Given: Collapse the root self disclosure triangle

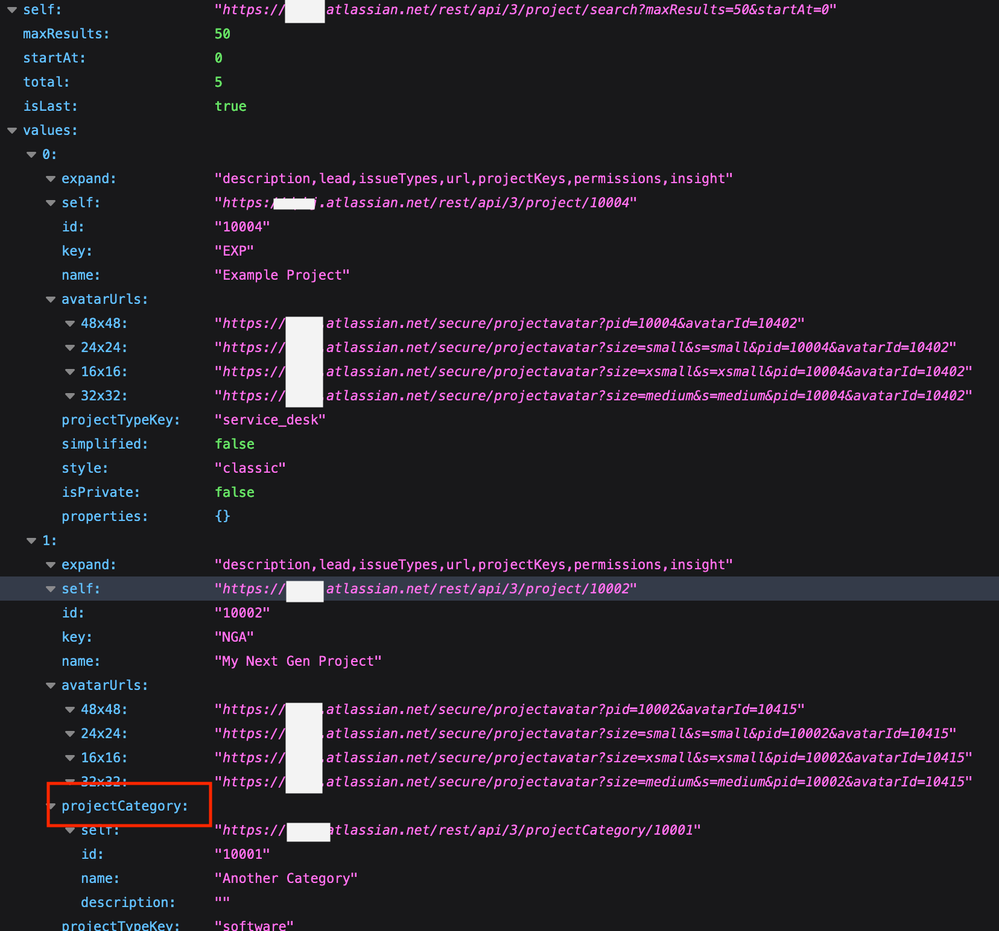Looking at the screenshot, I should coord(10,10).
